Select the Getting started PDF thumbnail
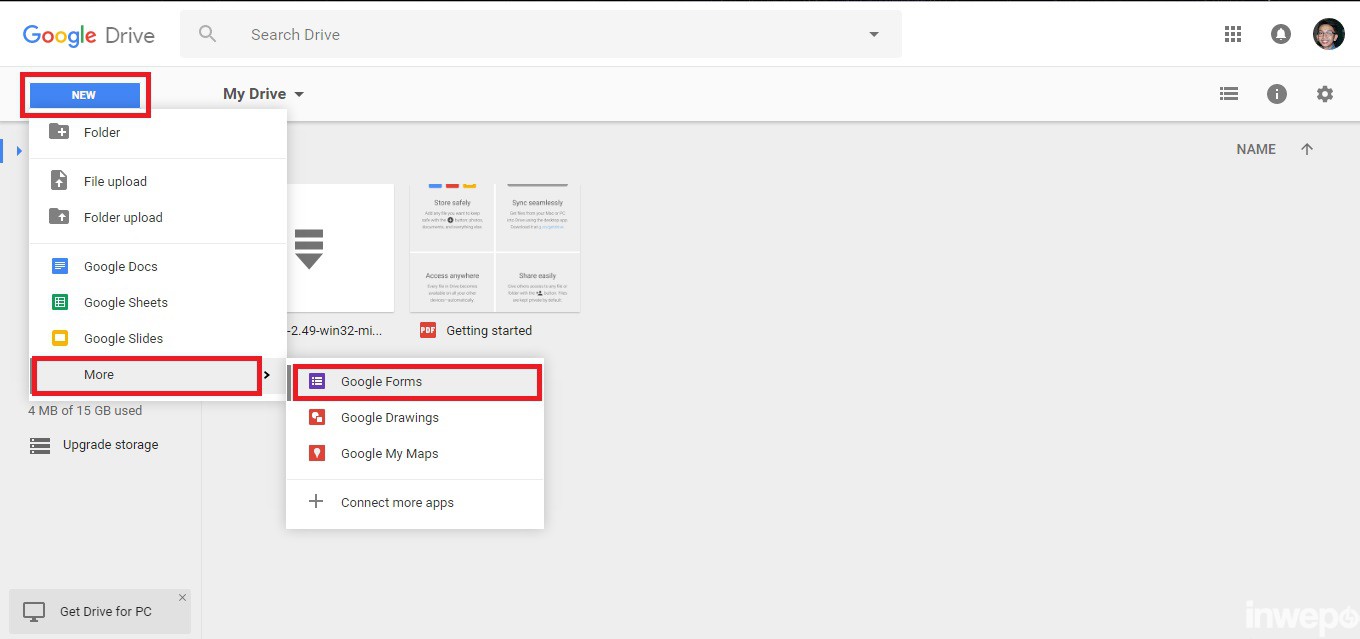 pos(495,247)
